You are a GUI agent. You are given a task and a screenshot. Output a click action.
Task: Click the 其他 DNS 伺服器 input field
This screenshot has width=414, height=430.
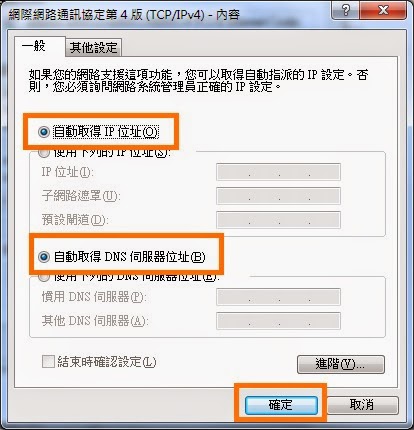(278, 321)
